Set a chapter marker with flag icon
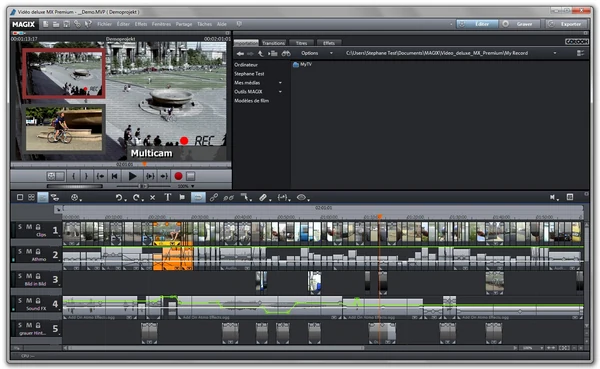This screenshot has width=600, height=369. [x=182, y=197]
